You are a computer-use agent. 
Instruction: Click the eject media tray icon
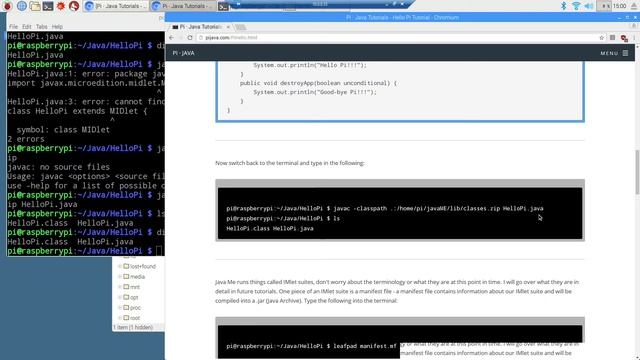point(635,6)
